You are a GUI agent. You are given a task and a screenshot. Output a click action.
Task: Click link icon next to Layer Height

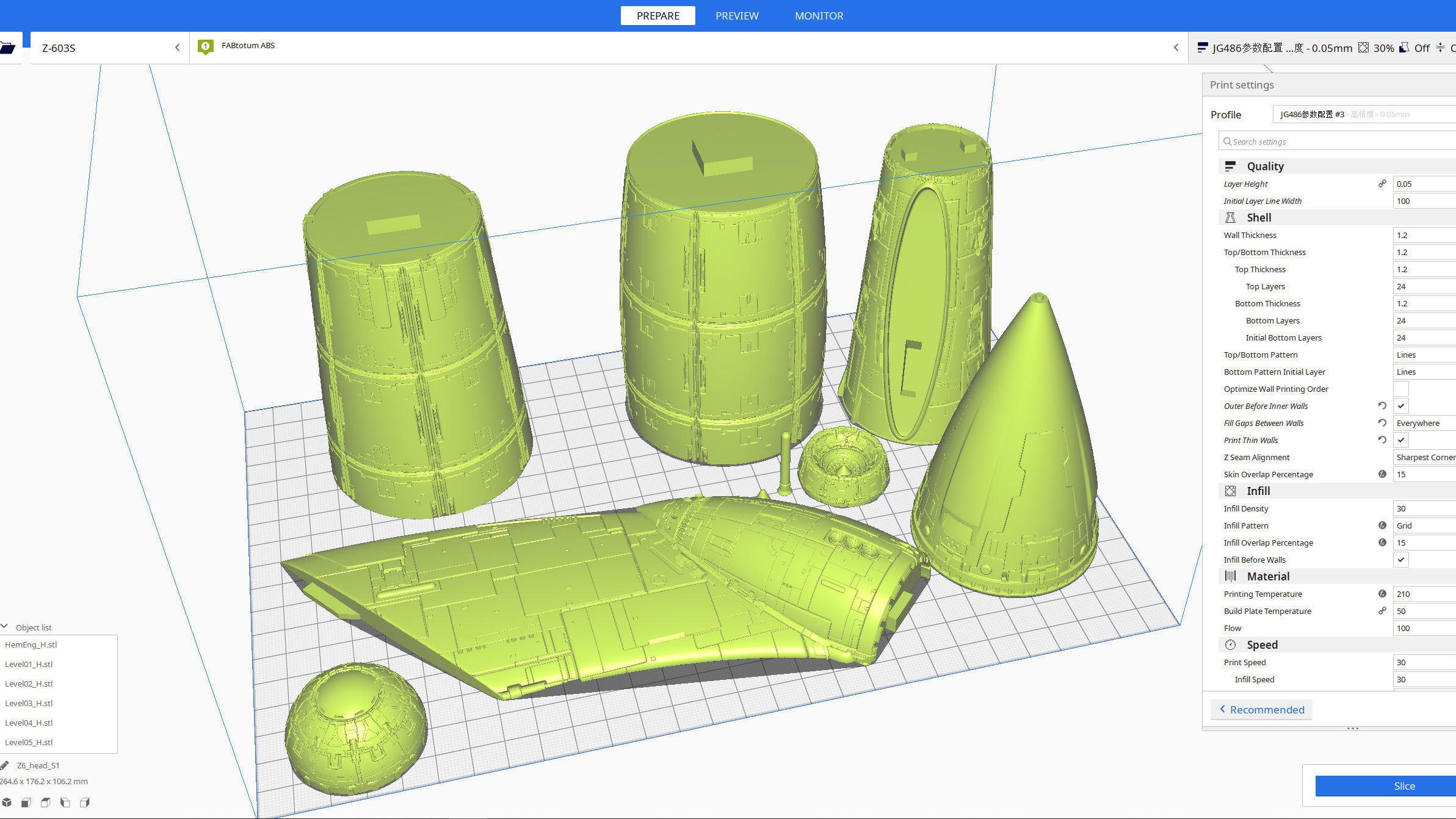[x=1382, y=184]
